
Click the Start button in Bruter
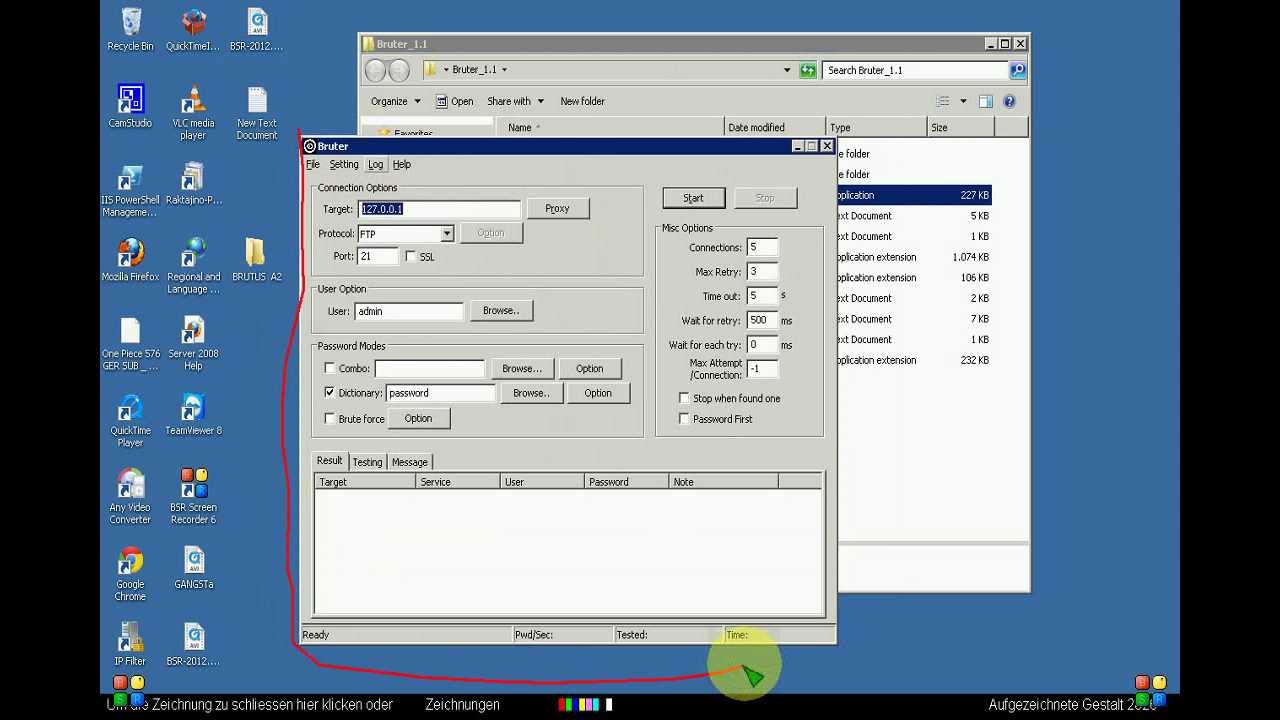(693, 198)
